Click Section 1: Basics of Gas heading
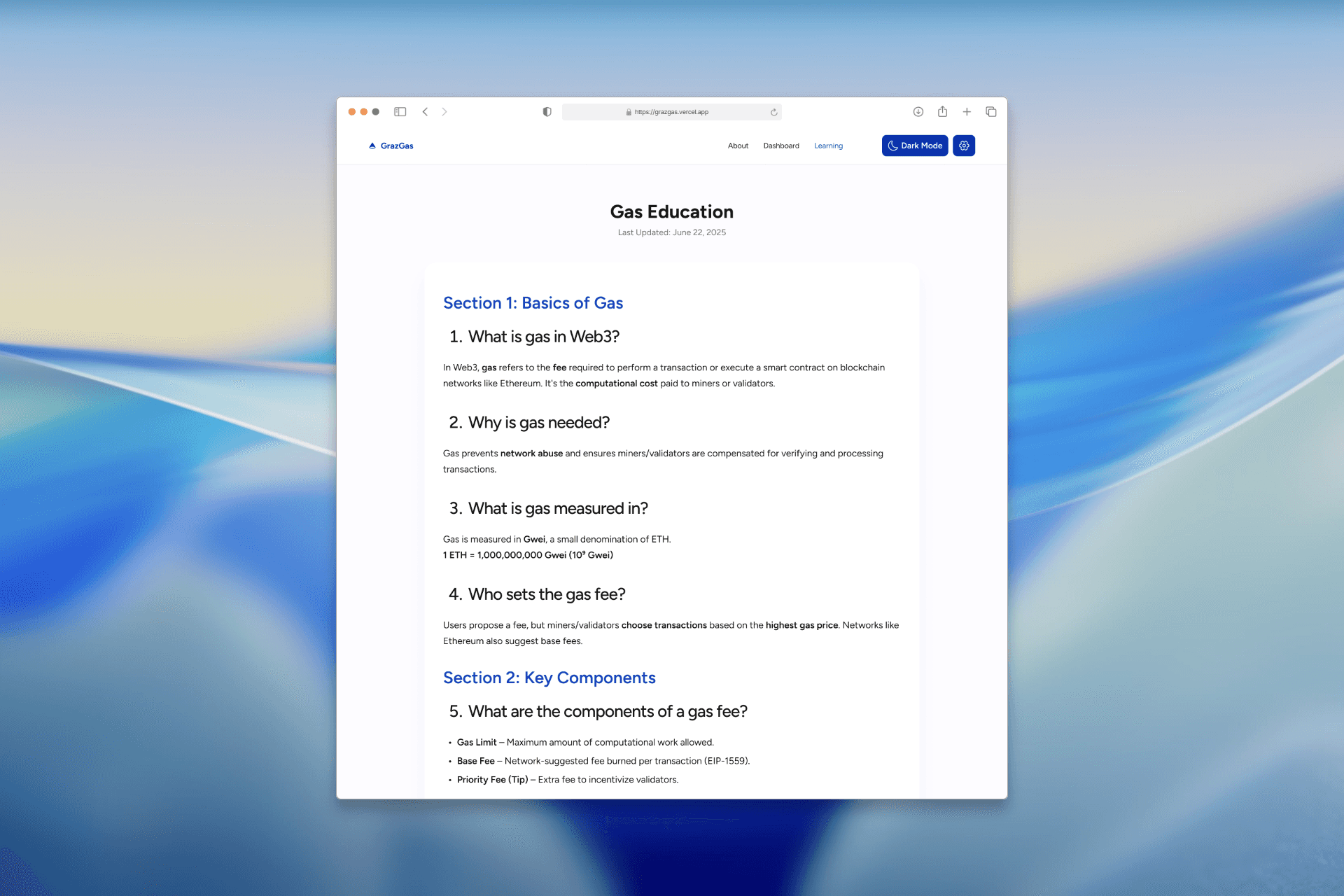 (x=533, y=303)
